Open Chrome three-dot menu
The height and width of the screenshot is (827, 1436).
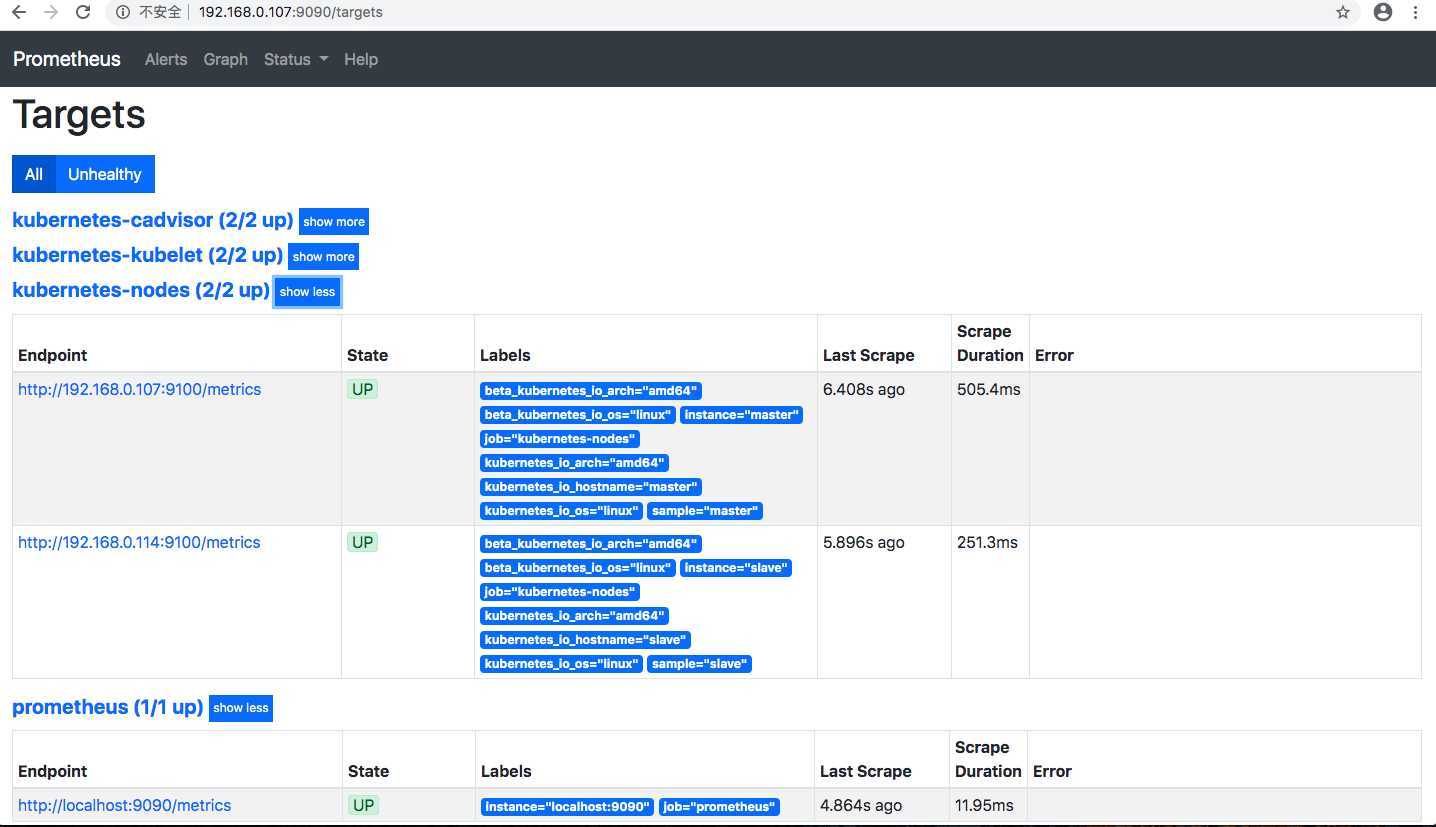pos(1416,12)
